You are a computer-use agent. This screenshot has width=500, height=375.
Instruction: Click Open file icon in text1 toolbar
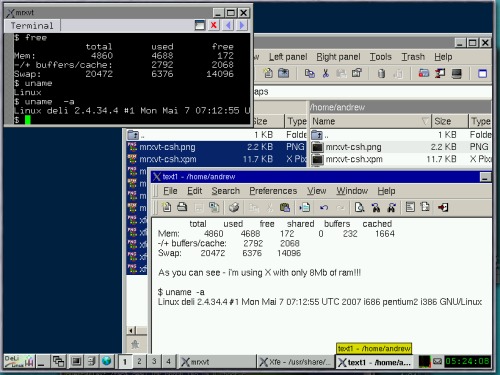tap(182, 207)
